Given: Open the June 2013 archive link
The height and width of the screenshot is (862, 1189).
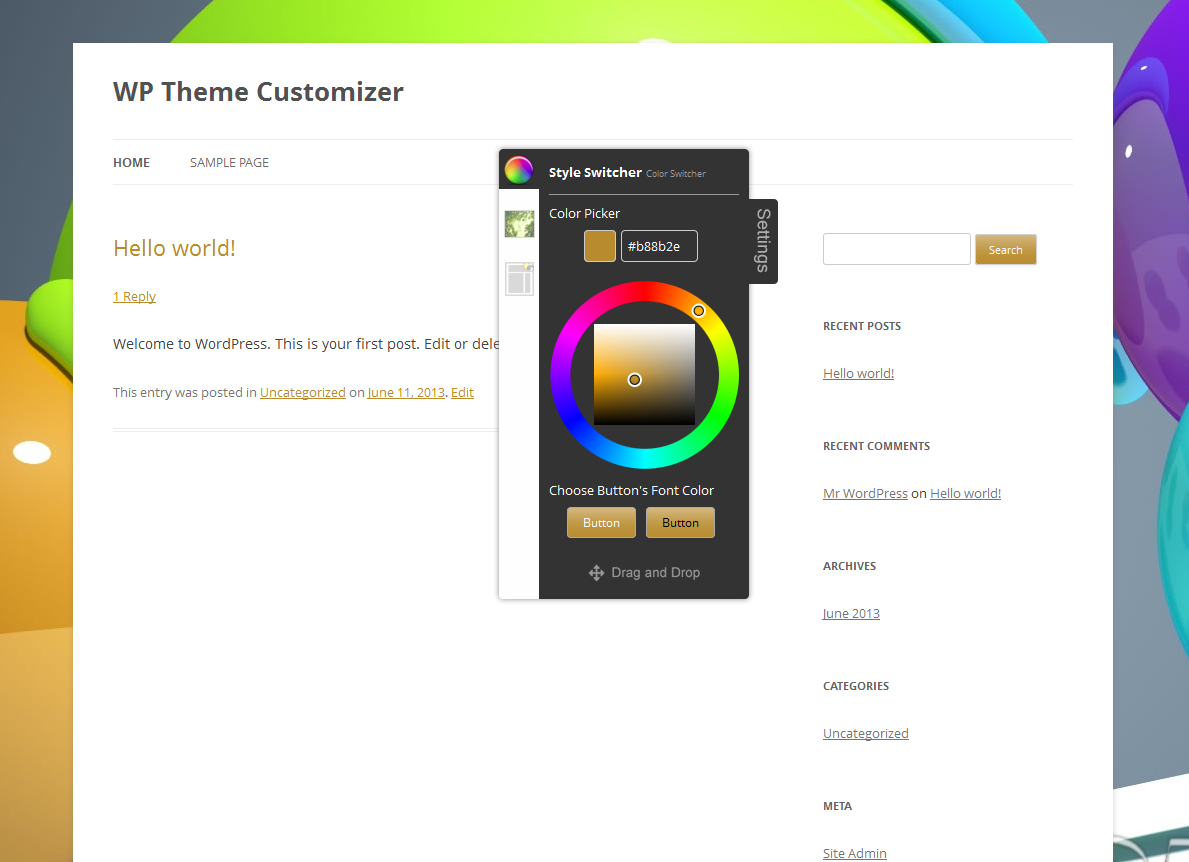Looking at the screenshot, I should pyautogui.click(x=852, y=613).
